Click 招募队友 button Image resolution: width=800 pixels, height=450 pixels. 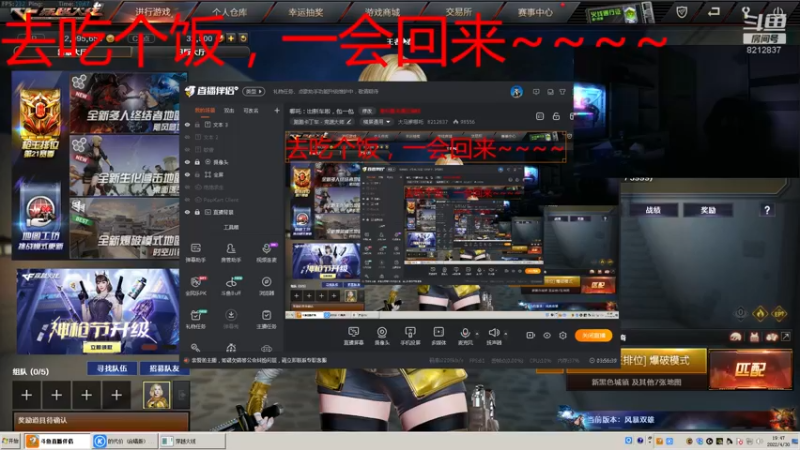(164, 368)
